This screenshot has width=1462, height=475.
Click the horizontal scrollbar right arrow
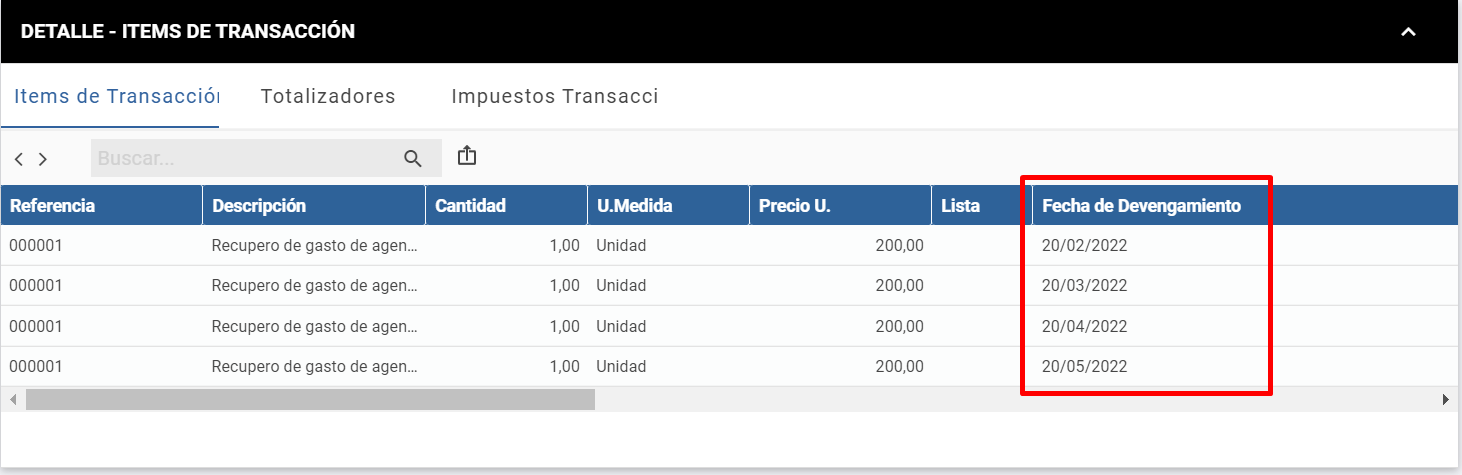click(1446, 399)
